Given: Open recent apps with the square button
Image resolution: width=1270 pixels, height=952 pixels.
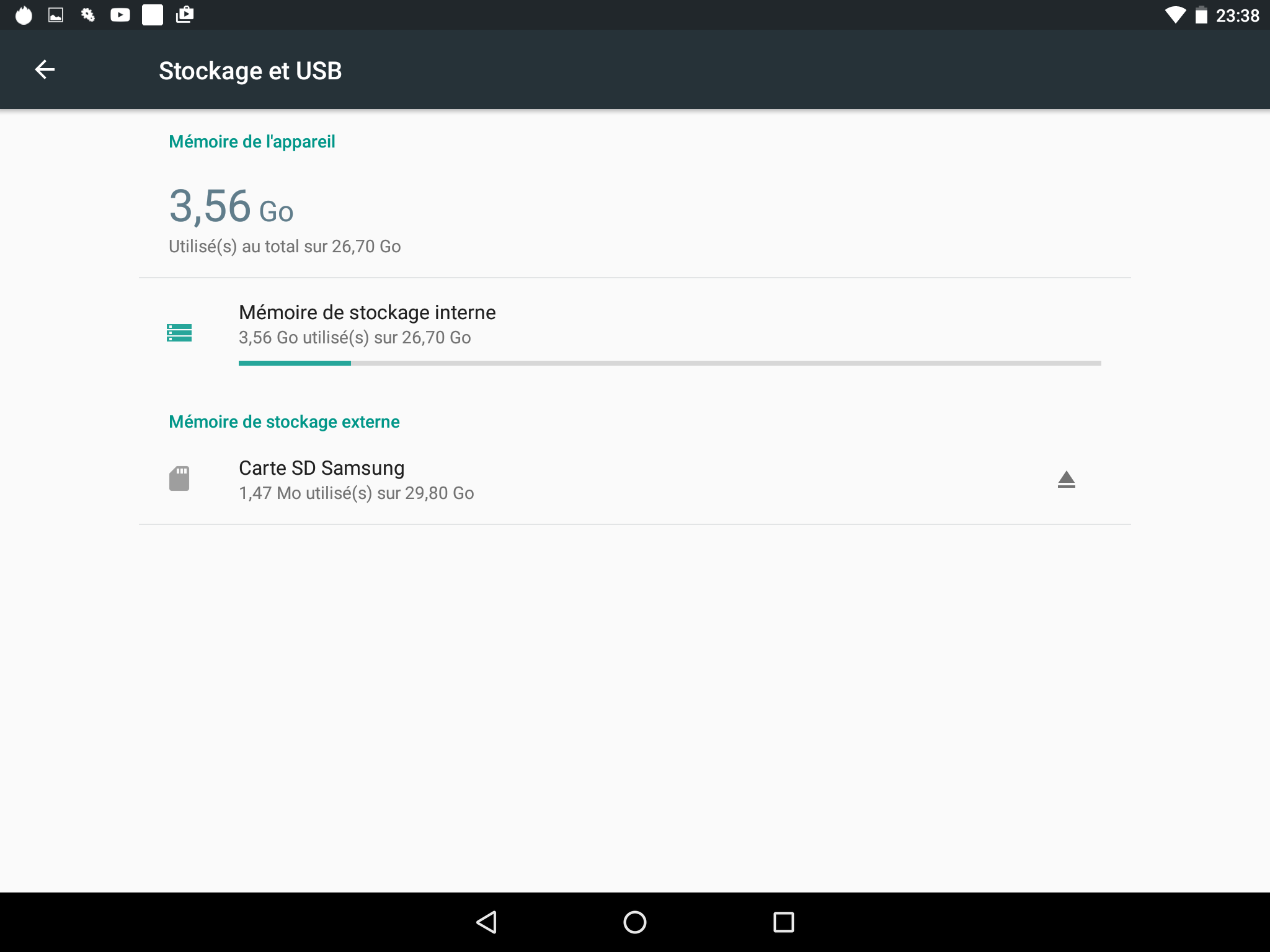Looking at the screenshot, I should click(x=783, y=922).
